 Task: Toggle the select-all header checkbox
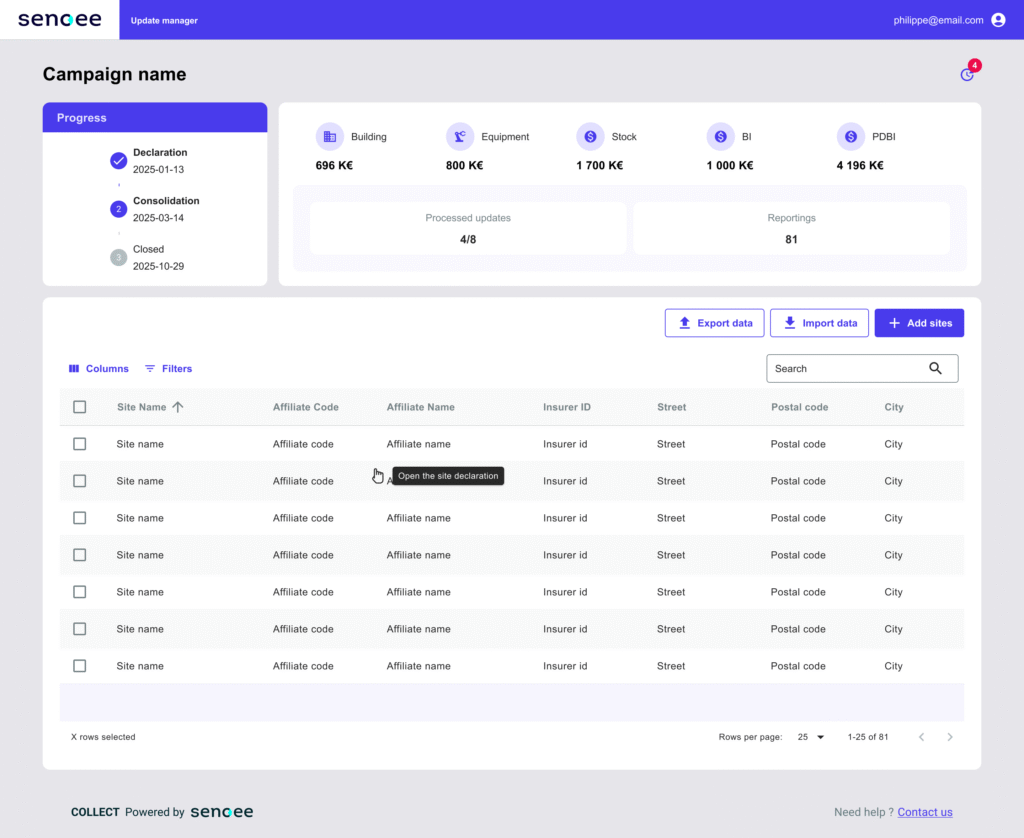[x=80, y=407]
